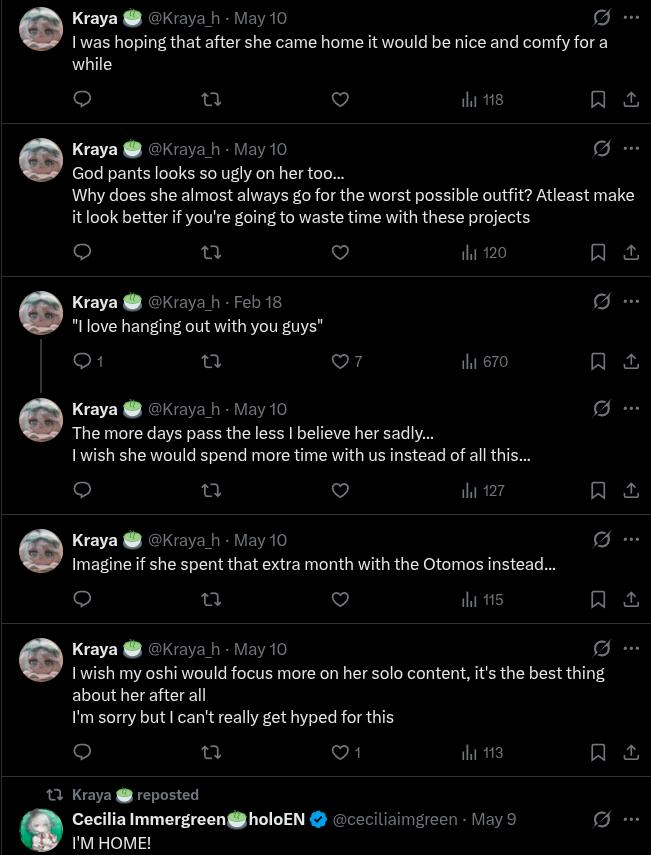Bookmark the 'nice and comfy' tweet
Viewport: 651px width, 855px height.
(598, 99)
